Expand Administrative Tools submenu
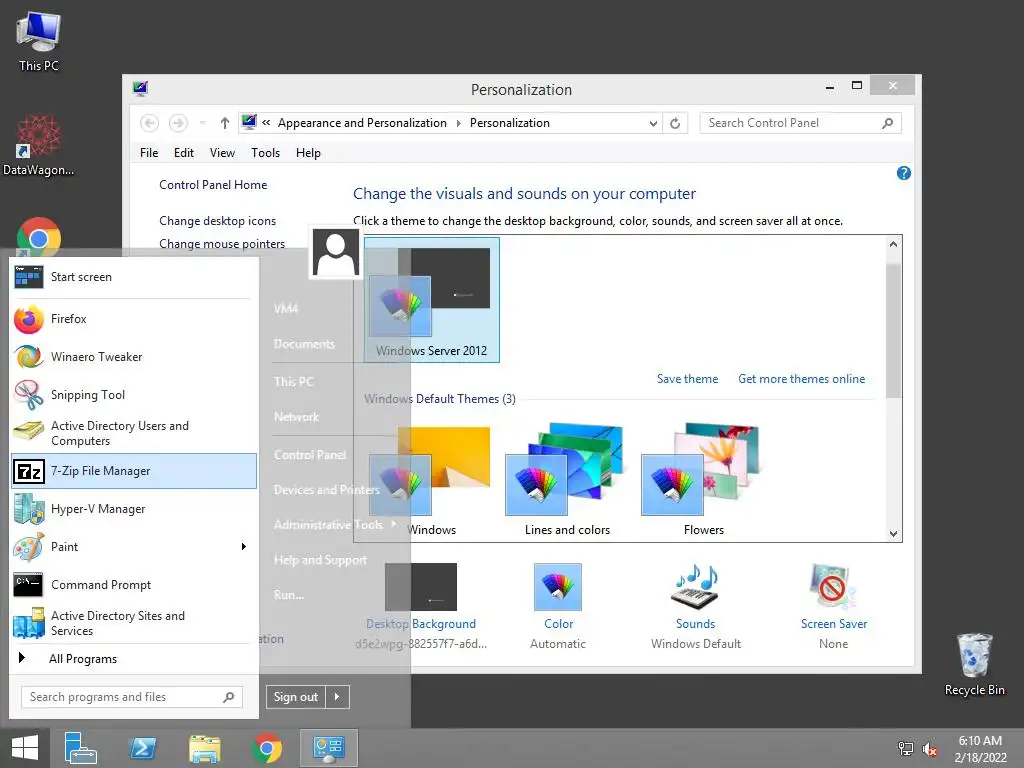Screen dimensions: 1024x768 (x=394, y=524)
